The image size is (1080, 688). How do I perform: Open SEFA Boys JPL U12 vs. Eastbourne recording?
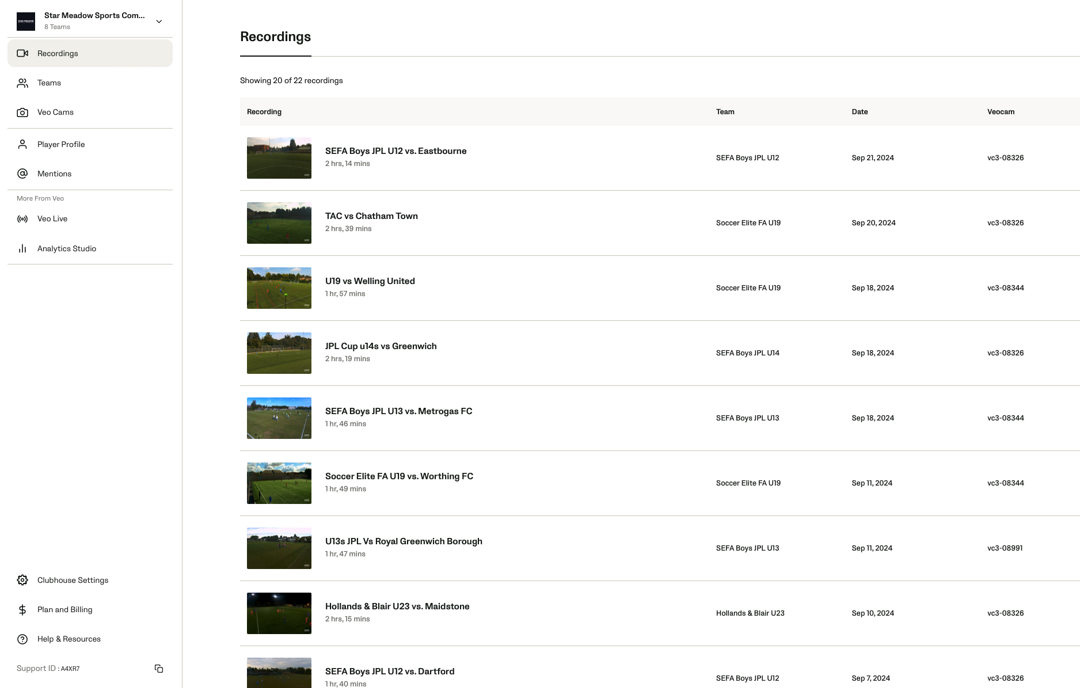pyautogui.click(x=395, y=151)
